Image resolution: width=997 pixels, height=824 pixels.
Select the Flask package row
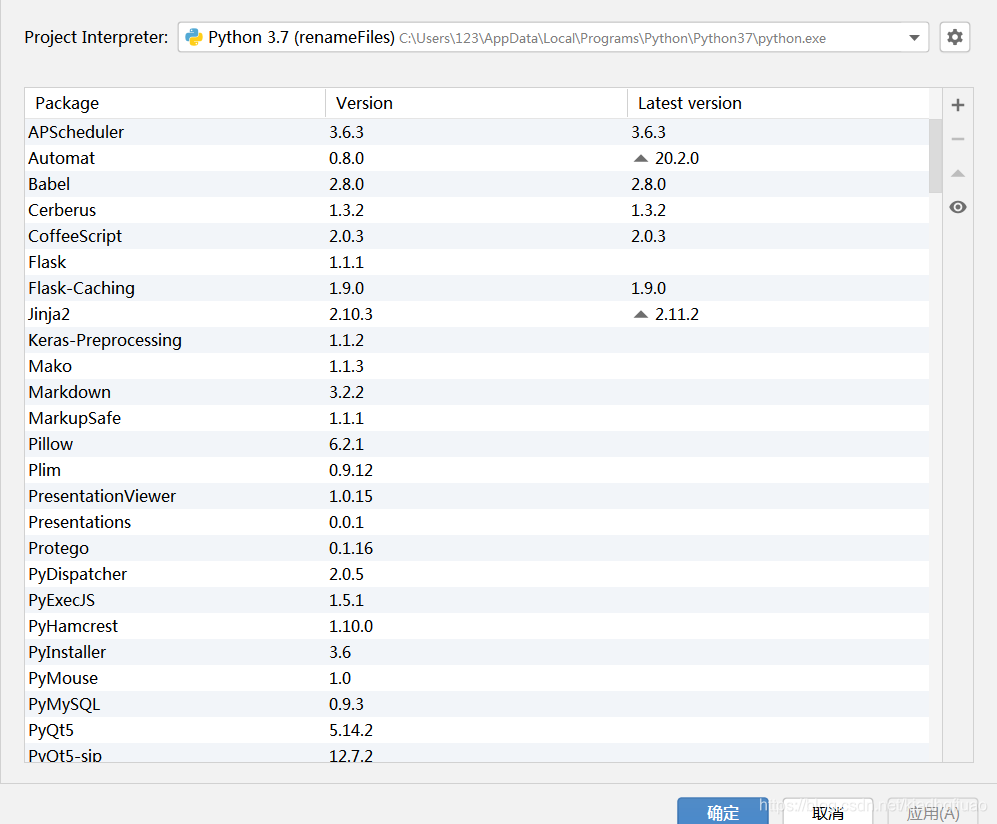[x=477, y=263]
